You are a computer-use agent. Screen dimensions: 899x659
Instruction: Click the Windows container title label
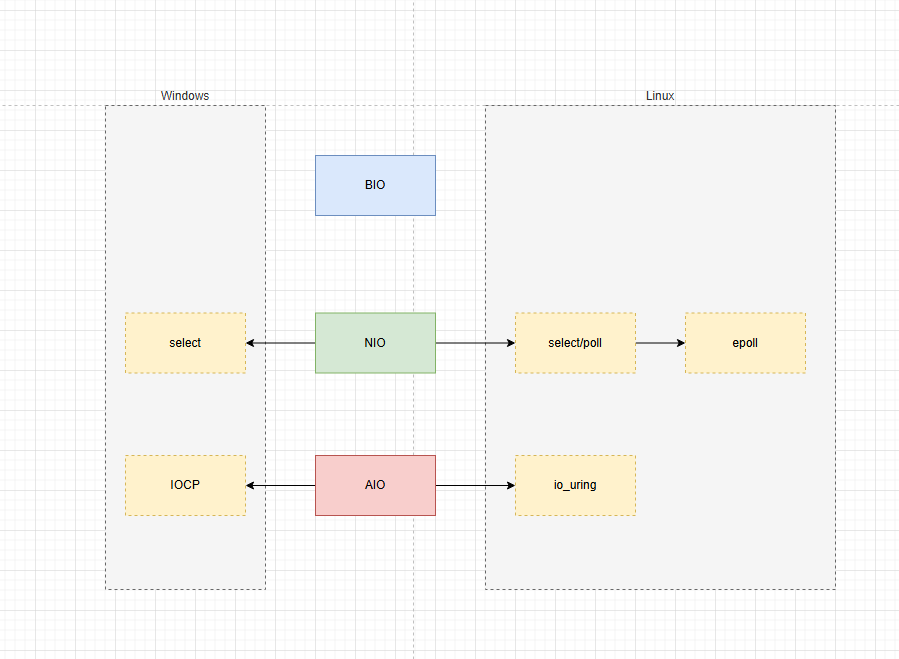[x=185, y=96]
